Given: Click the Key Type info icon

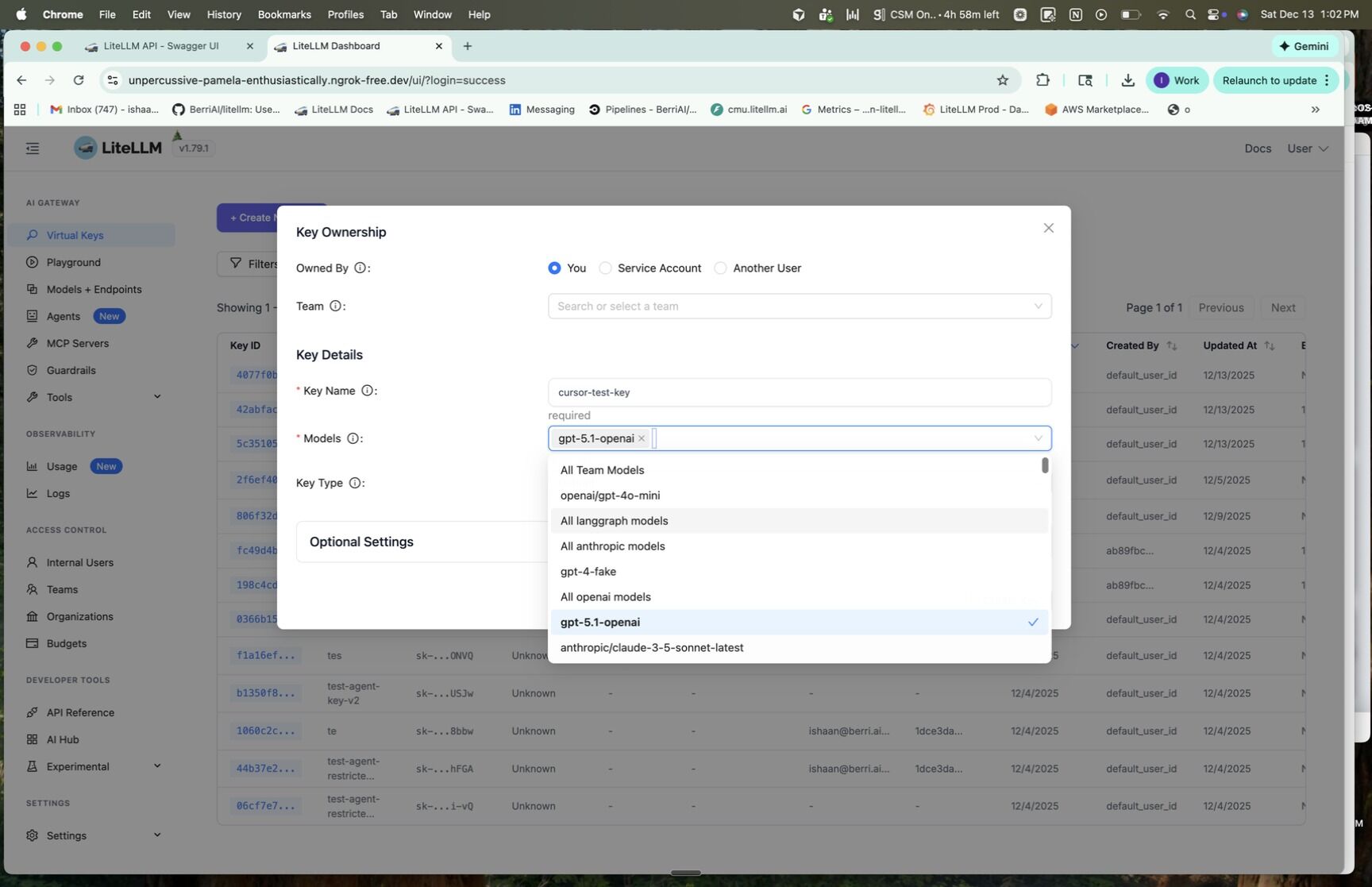Looking at the screenshot, I should [x=356, y=483].
